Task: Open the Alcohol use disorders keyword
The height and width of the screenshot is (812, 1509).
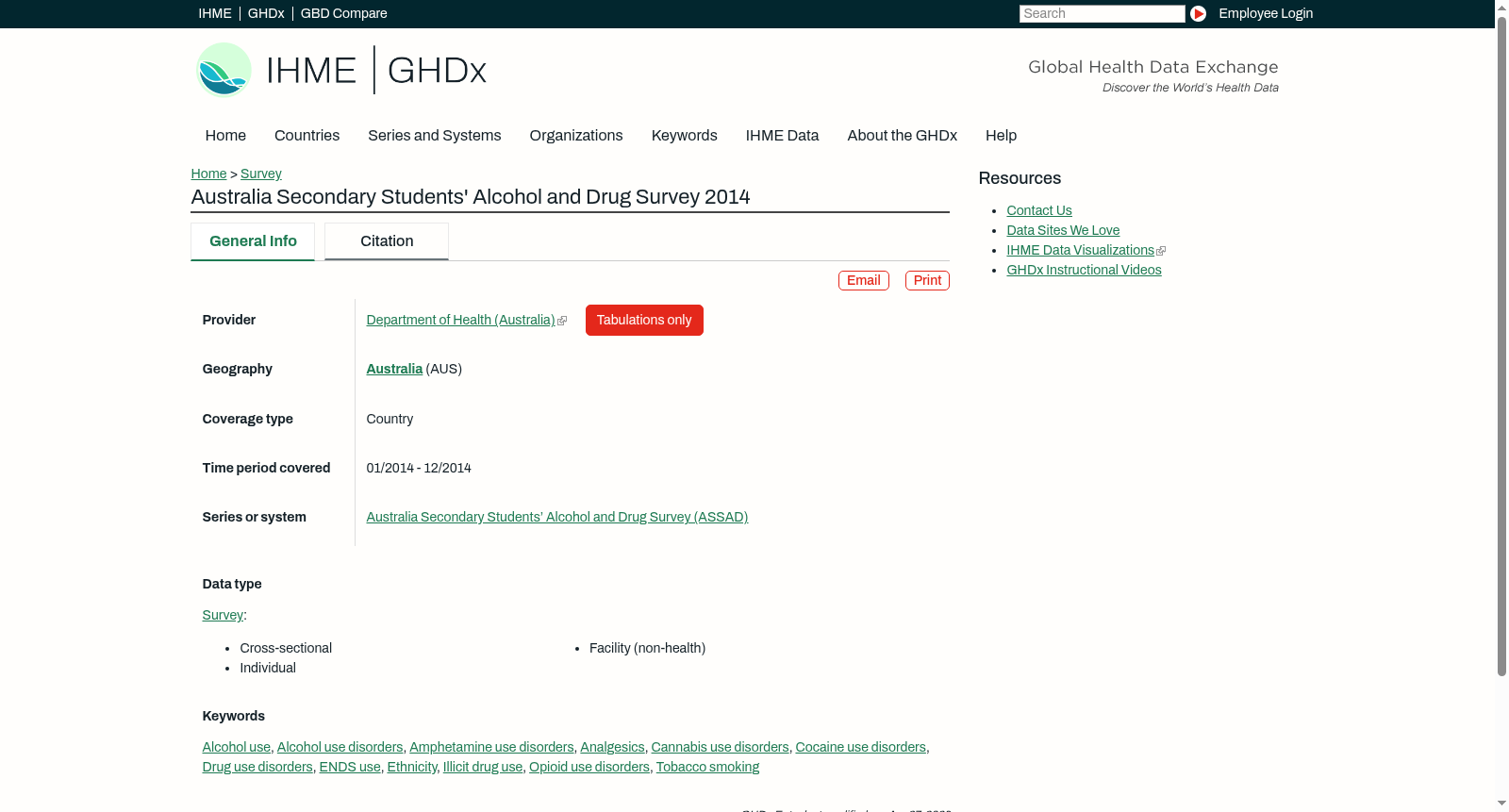Action: [340, 747]
